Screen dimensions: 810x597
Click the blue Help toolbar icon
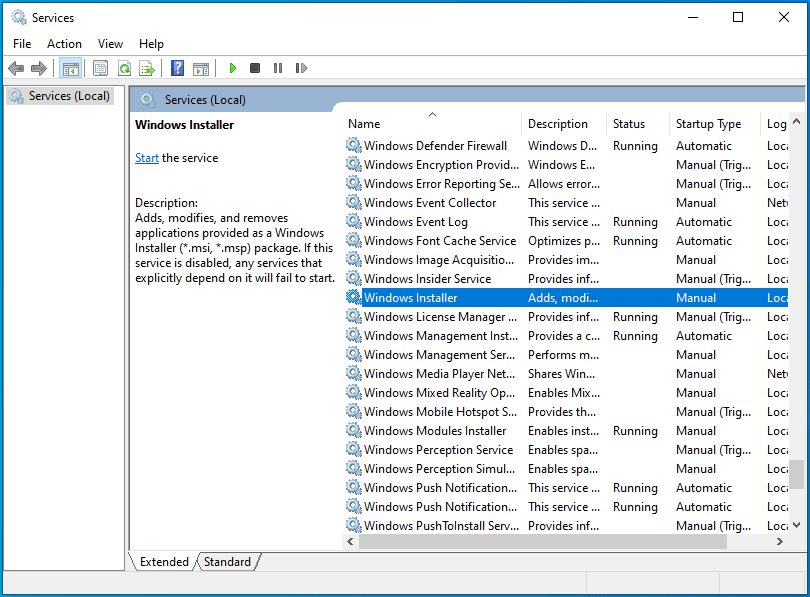[177, 68]
